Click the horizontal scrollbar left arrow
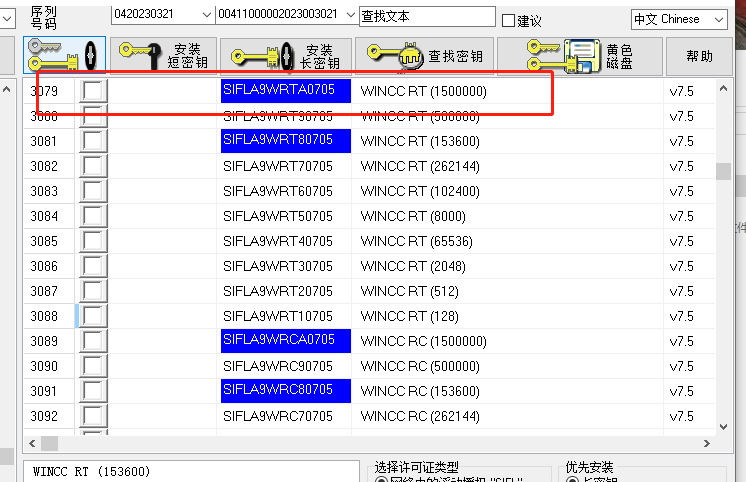This screenshot has width=746, height=482. (x=31, y=443)
